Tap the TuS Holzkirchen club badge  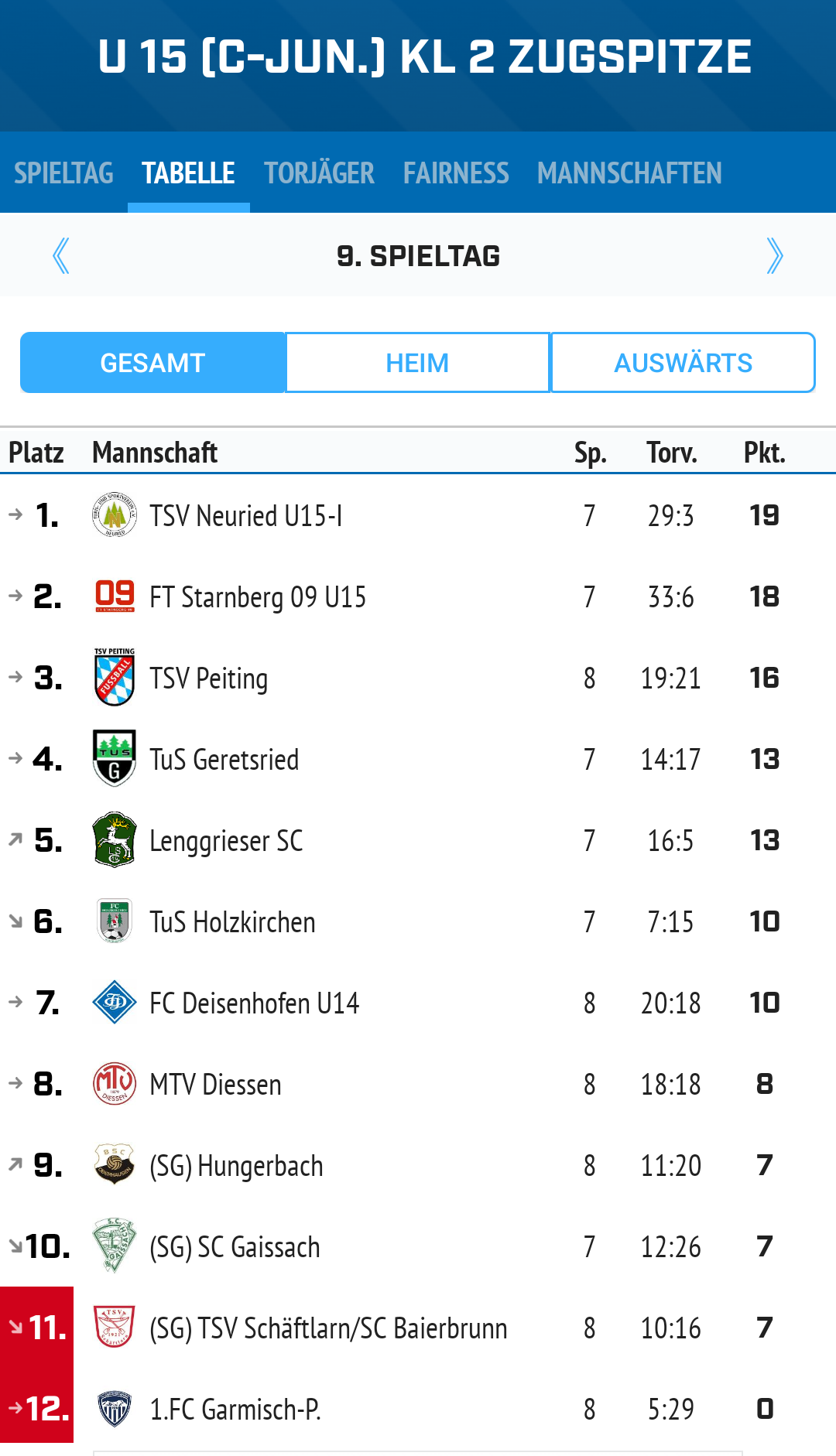click(x=115, y=921)
